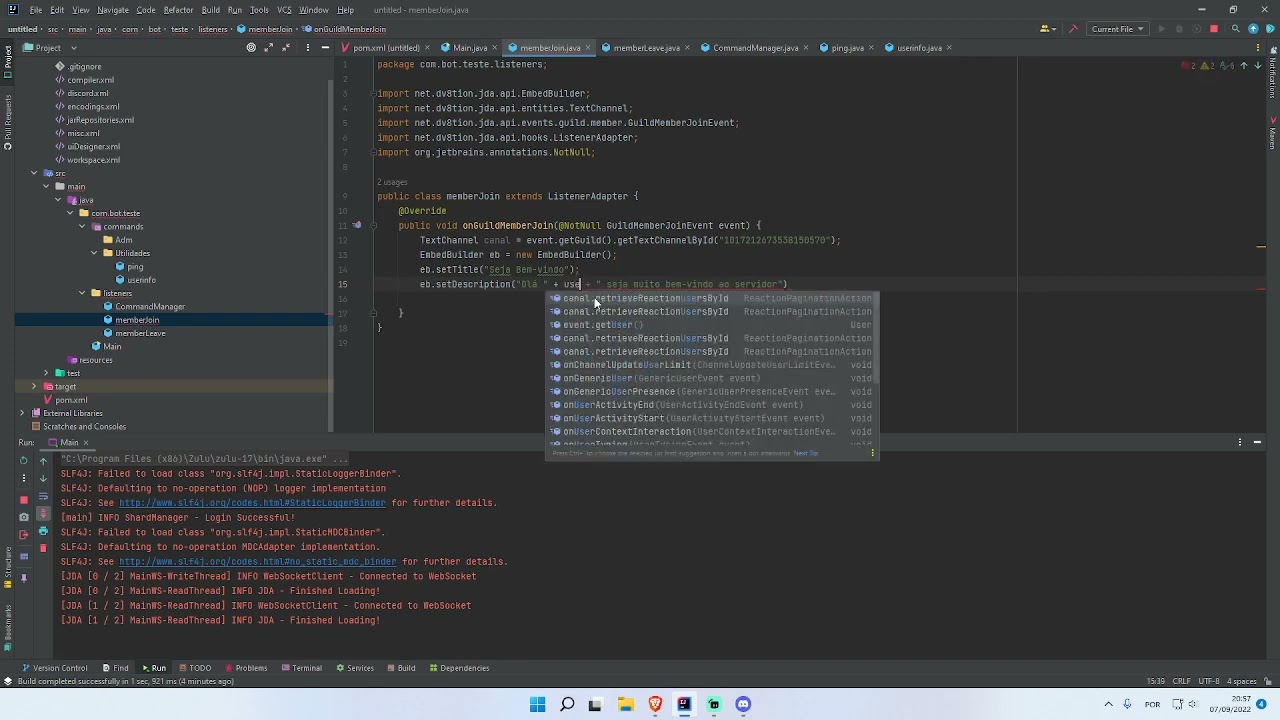Open Search Everywhere magnifier icon

(1235, 29)
